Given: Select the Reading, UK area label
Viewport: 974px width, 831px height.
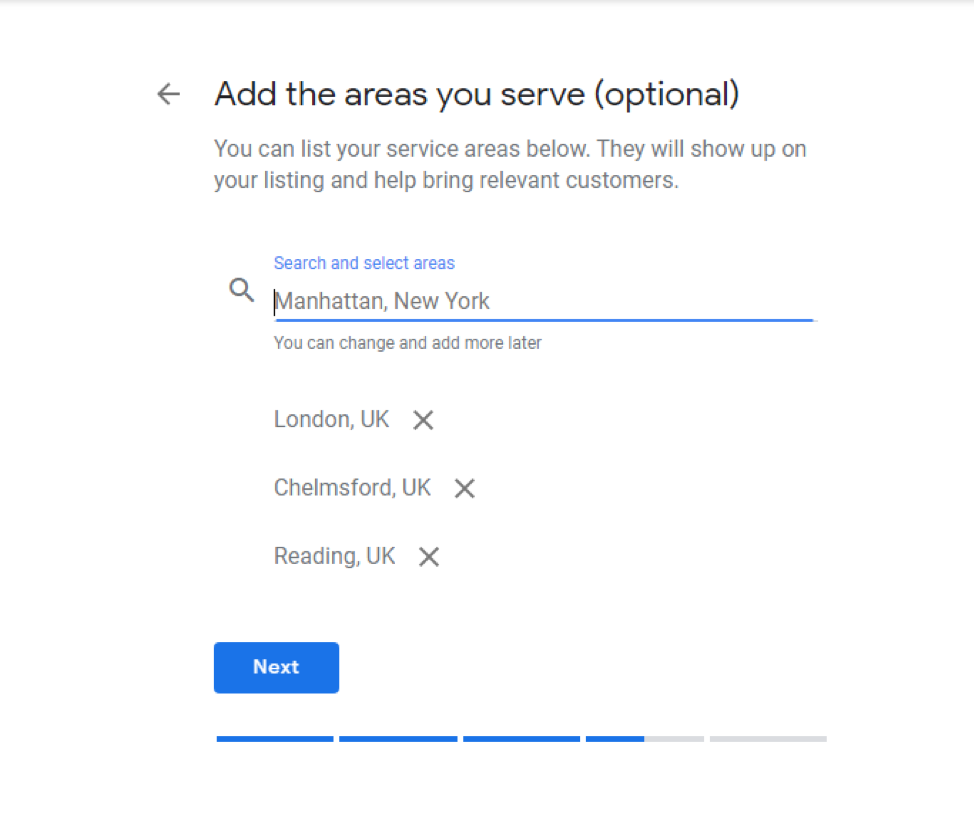Looking at the screenshot, I should point(334,556).
